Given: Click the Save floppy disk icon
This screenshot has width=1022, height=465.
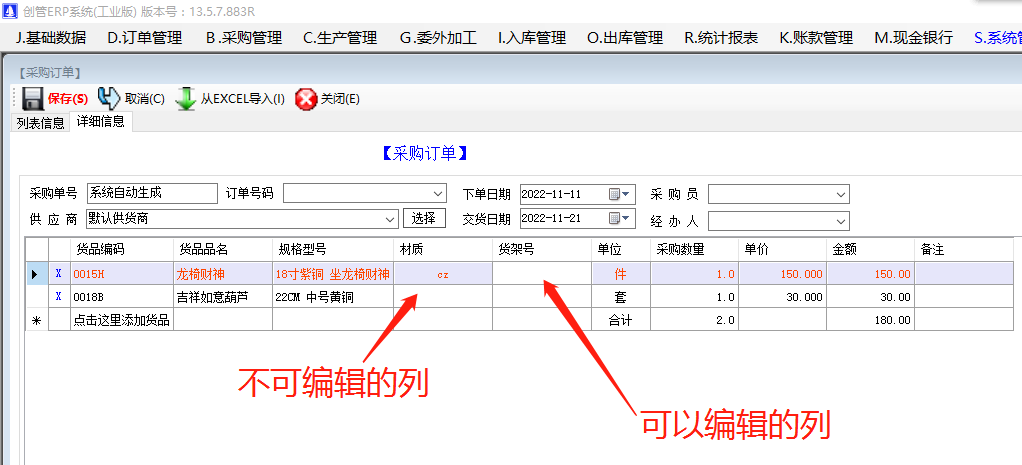Looking at the screenshot, I should click(x=33, y=98).
